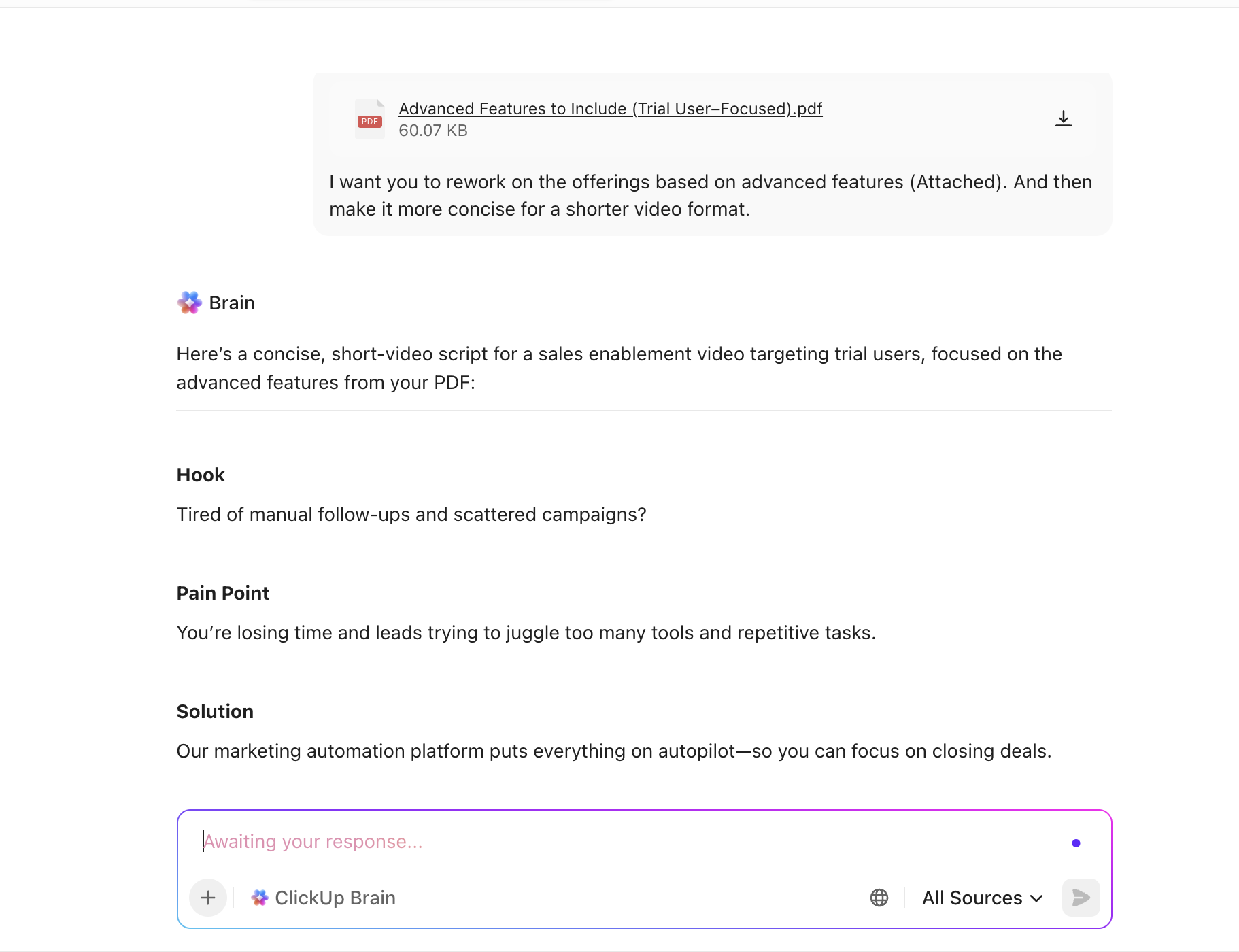Screen dimensions: 1239x952
Task: Click the chevron beside All Sources
Action: pyautogui.click(x=1036, y=898)
